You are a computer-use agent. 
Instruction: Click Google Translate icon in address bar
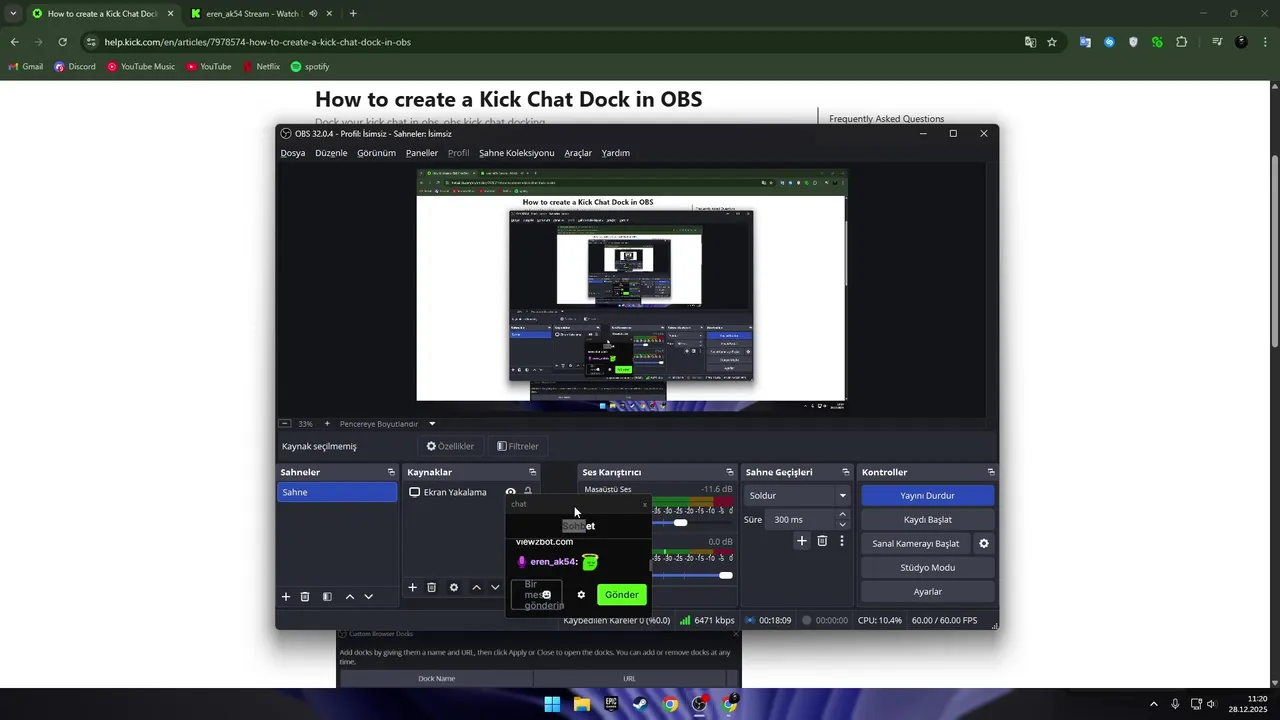point(1030,42)
